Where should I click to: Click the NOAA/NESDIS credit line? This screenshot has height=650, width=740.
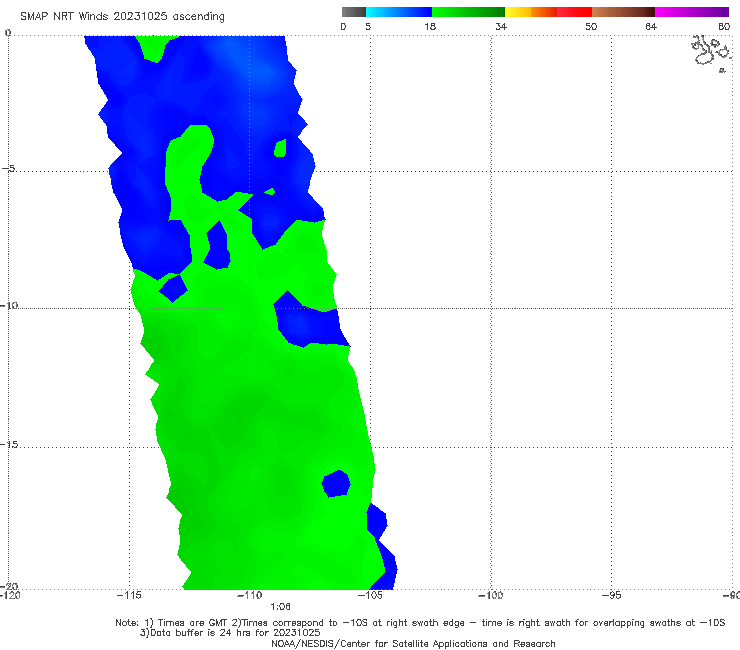(413, 643)
